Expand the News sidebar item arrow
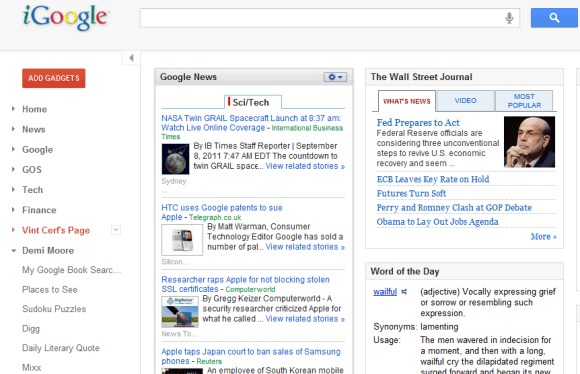The width and height of the screenshot is (580, 374). coord(13,129)
